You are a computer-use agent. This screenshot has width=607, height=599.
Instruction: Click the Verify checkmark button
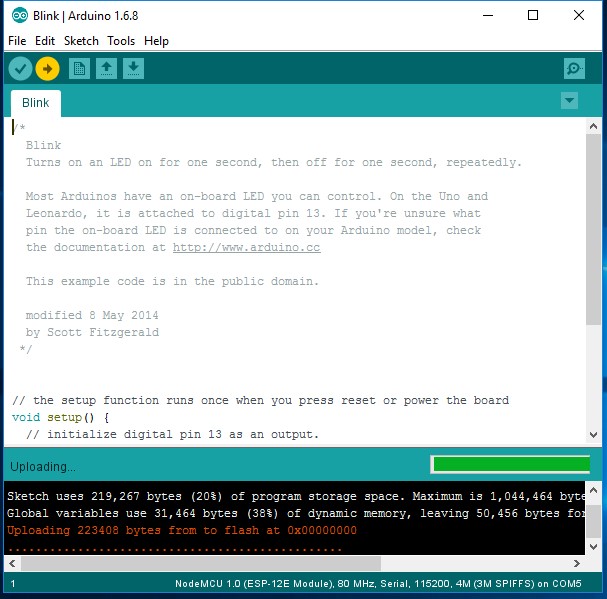[x=20, y=69]
